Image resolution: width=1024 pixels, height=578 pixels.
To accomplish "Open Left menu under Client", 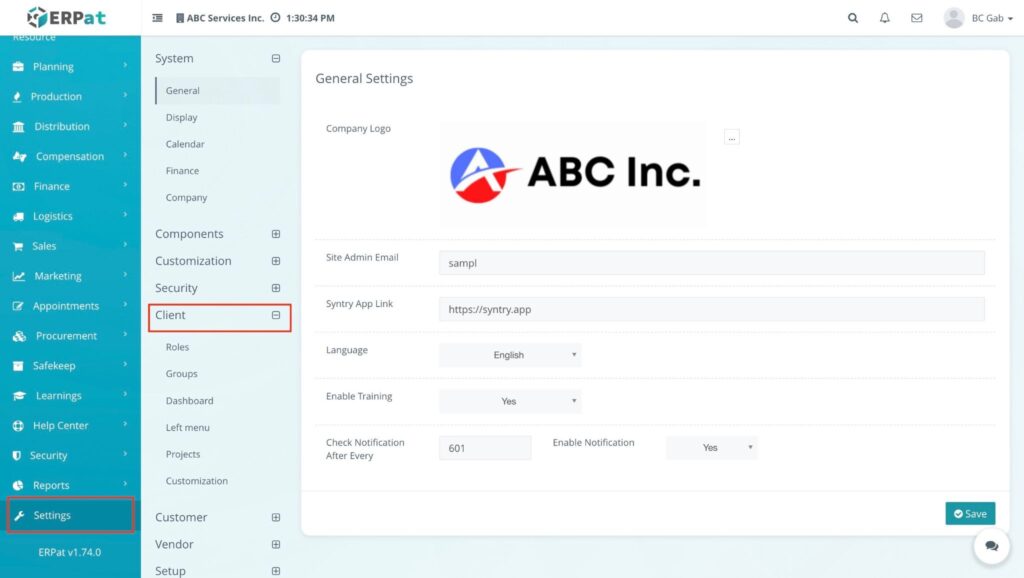I will [x=187, y=428].
